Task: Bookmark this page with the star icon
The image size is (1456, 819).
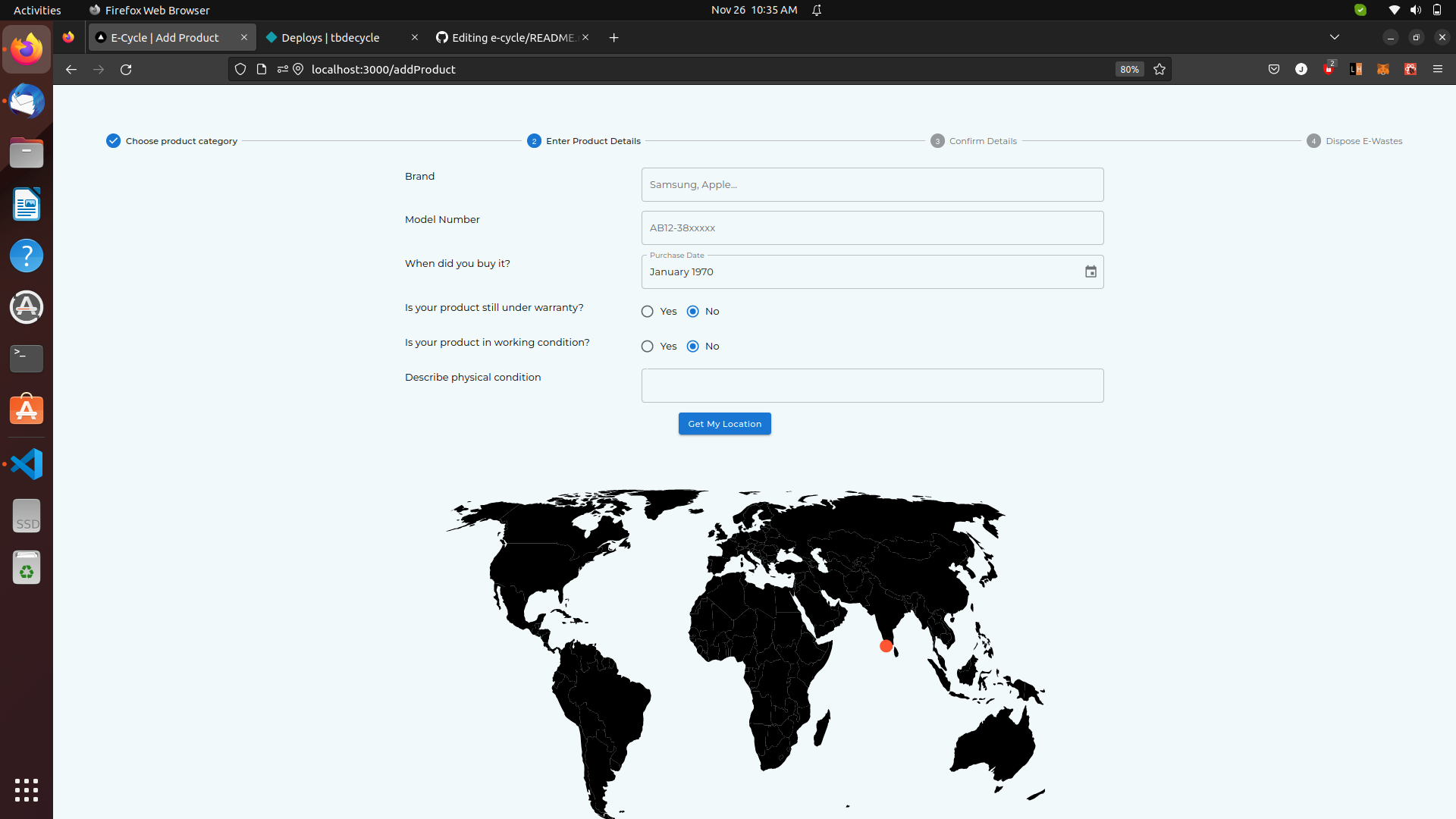Action: pyautogui.click(x=1159, y=69)
